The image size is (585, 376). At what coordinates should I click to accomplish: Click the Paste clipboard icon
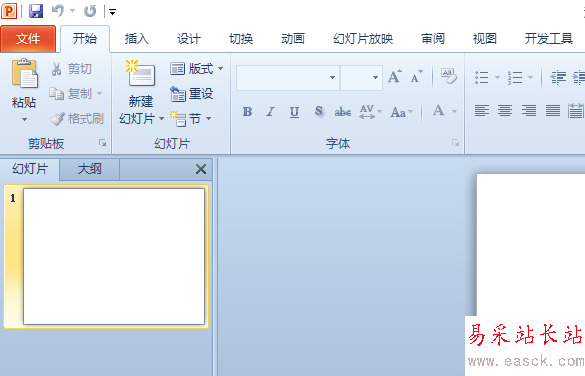[25, 73]
